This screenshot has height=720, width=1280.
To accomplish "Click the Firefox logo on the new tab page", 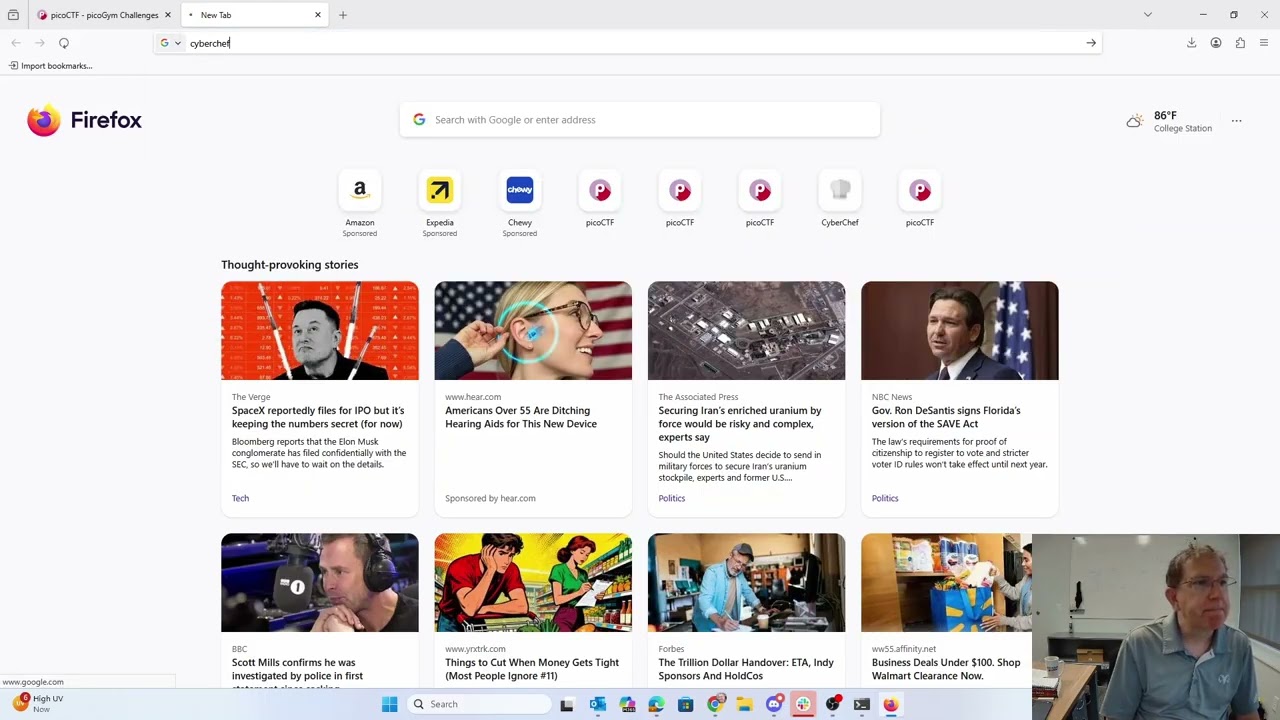I will pos(84,120).
